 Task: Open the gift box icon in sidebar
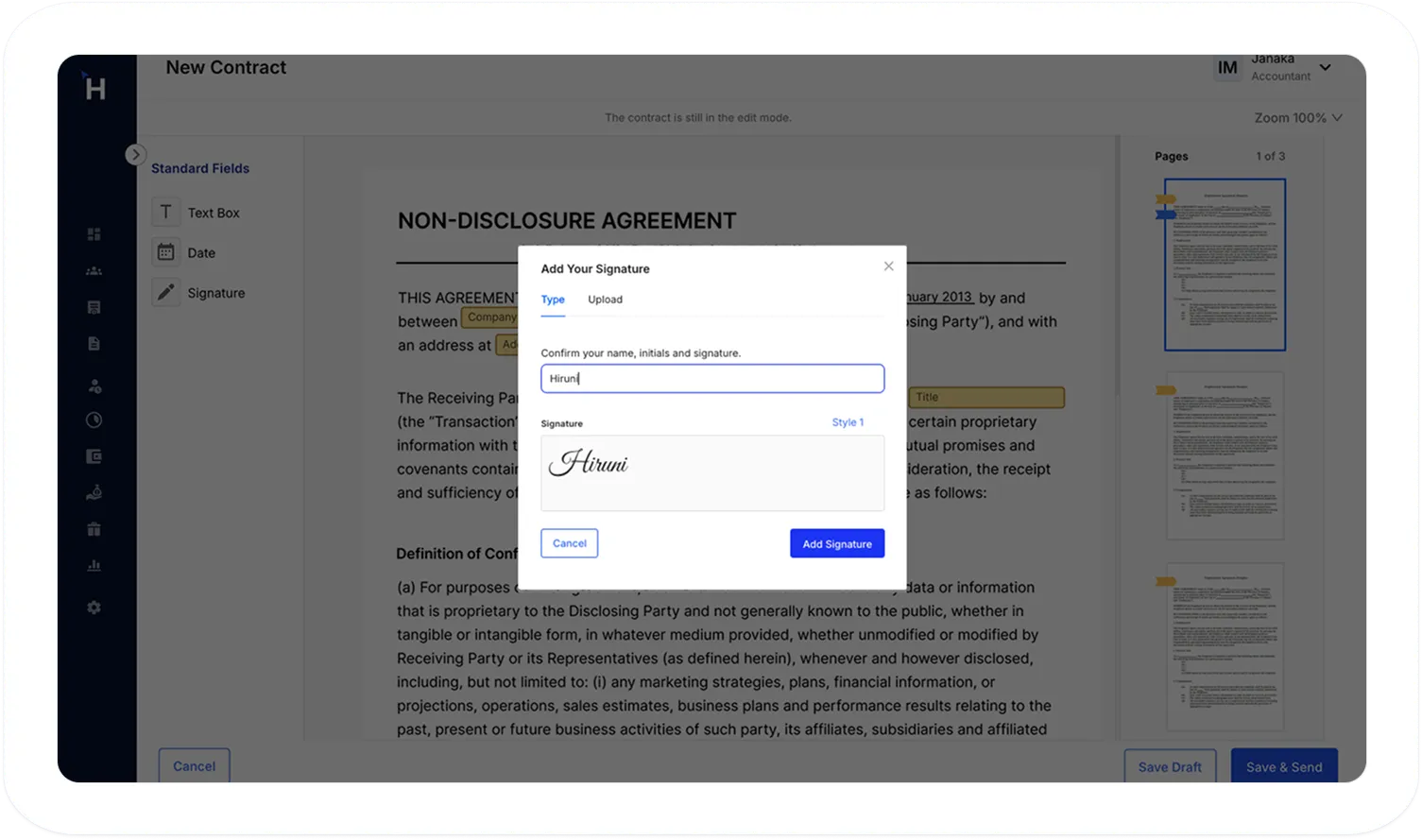tap(94, 529)
